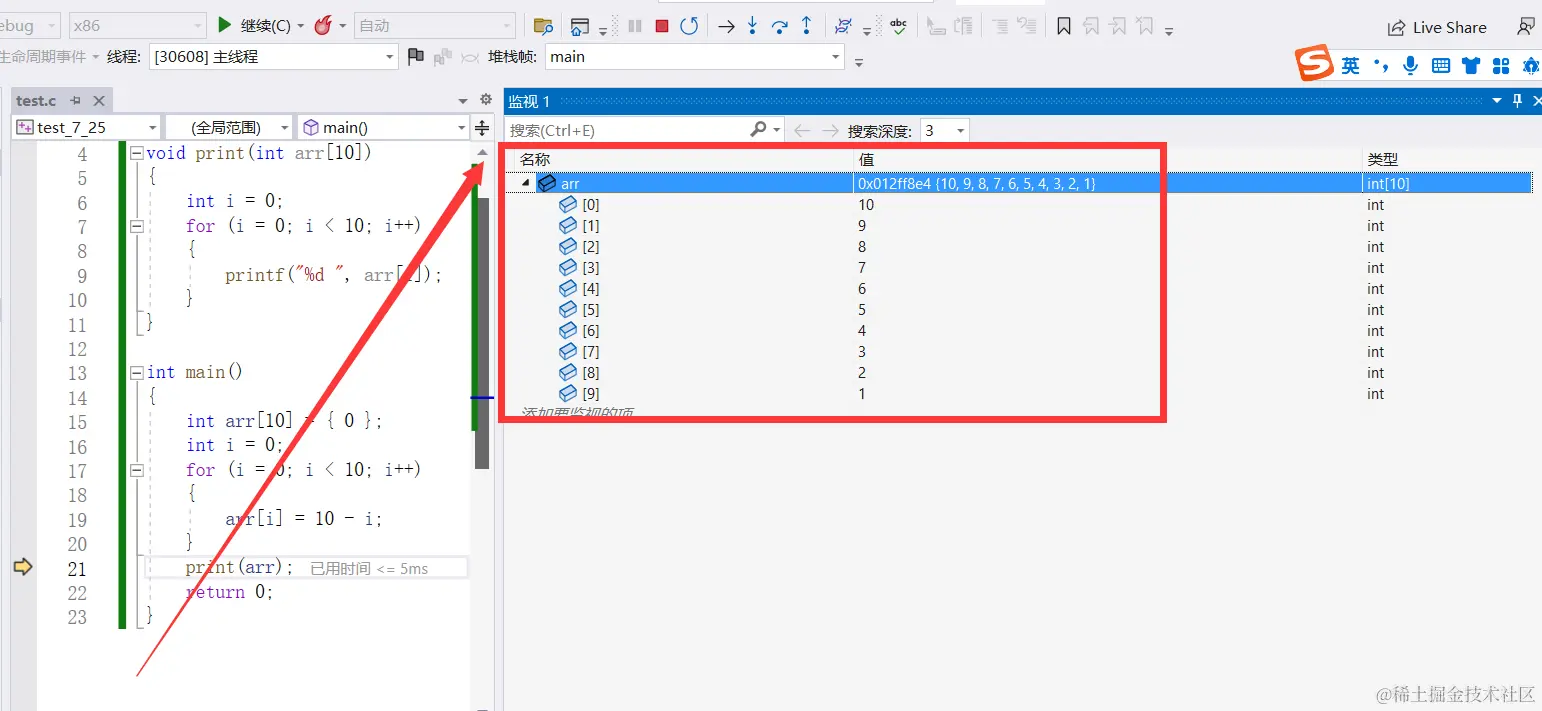Select the 监视 1 watch window title tab
This screenshot has height=711, width=1542.
(x=529, y=101)
